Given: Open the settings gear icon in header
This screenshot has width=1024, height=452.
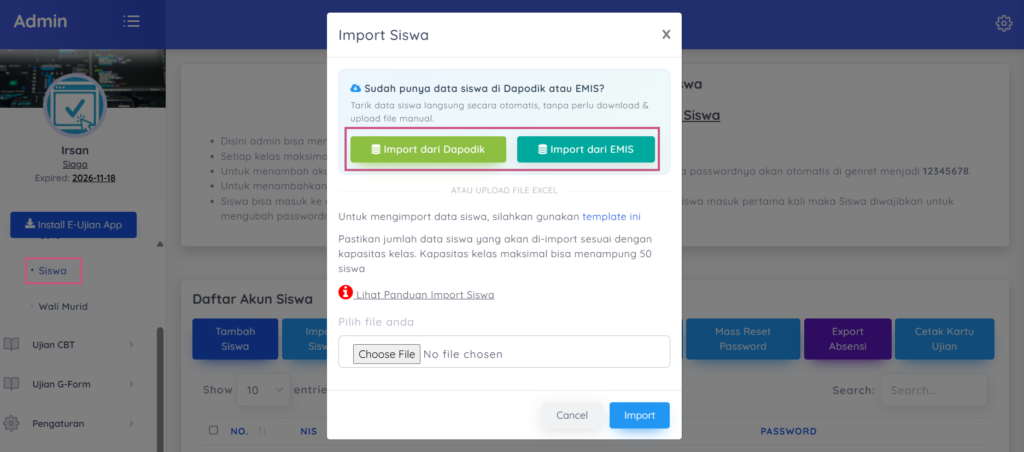Looking at the screenshot, I should pyautogui.click(x=1004, y=24).
